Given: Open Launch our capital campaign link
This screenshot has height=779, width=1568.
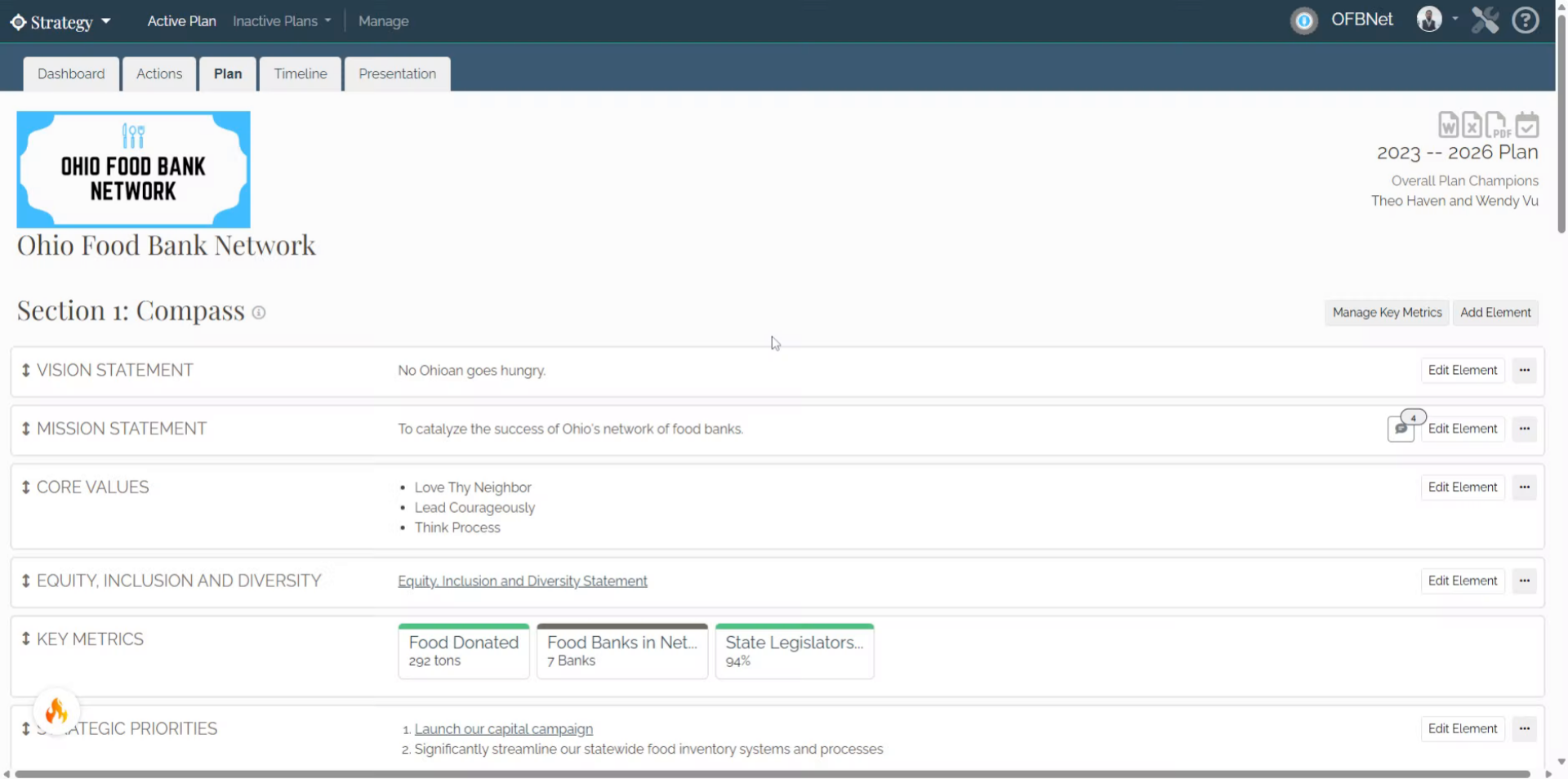Looking at the screenshot, I should [x=503, y=728].
